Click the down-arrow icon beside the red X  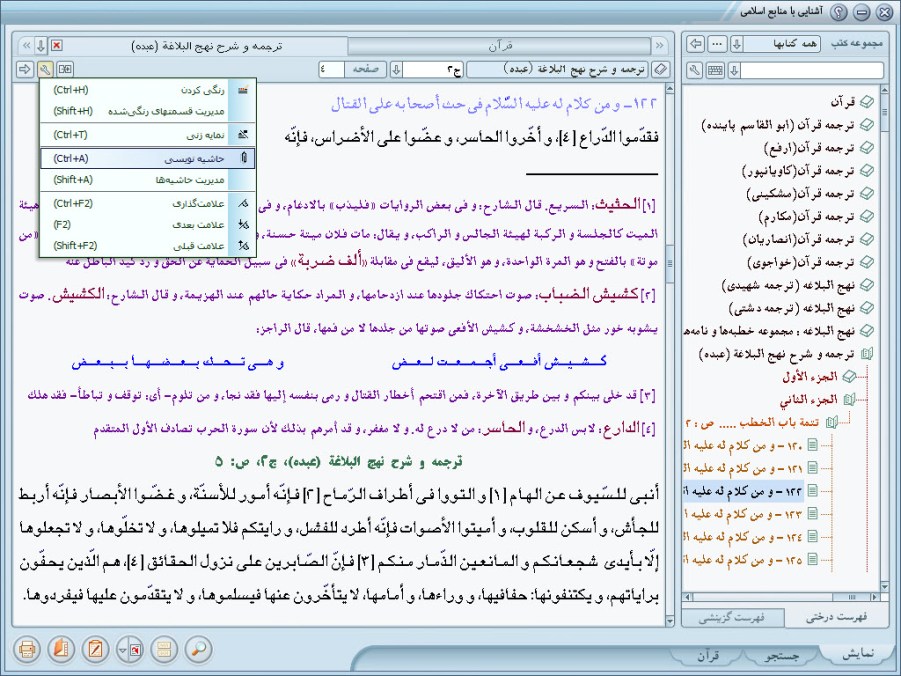click(x=41, y=45)
